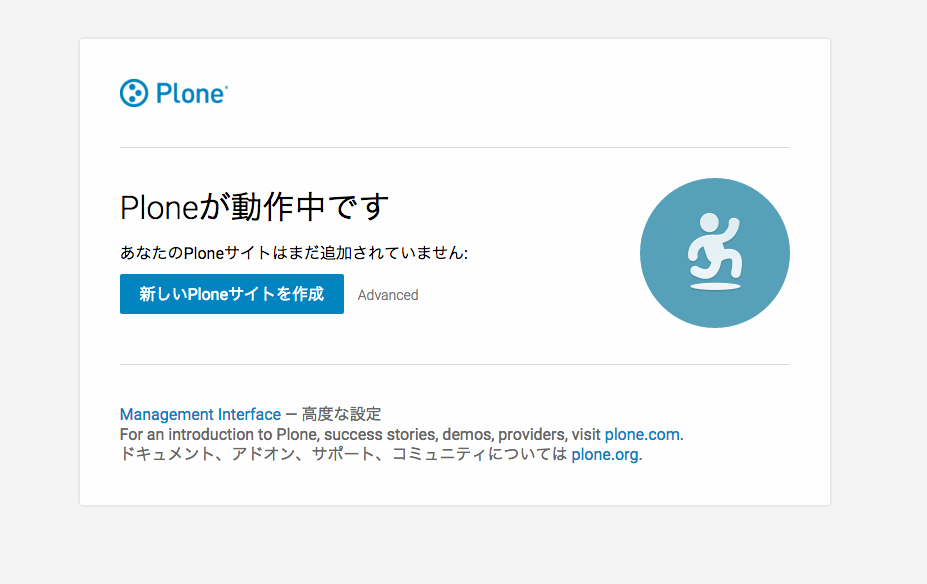The image size is (927, 584).
Task: Click the Plone logo in the header
Action: (174, 93)
